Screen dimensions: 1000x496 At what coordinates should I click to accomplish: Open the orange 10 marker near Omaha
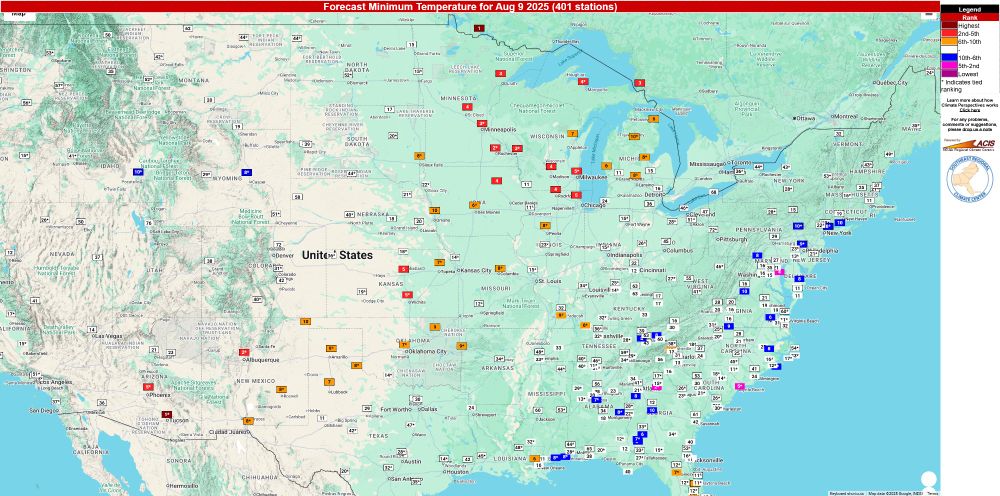(434, 210)
